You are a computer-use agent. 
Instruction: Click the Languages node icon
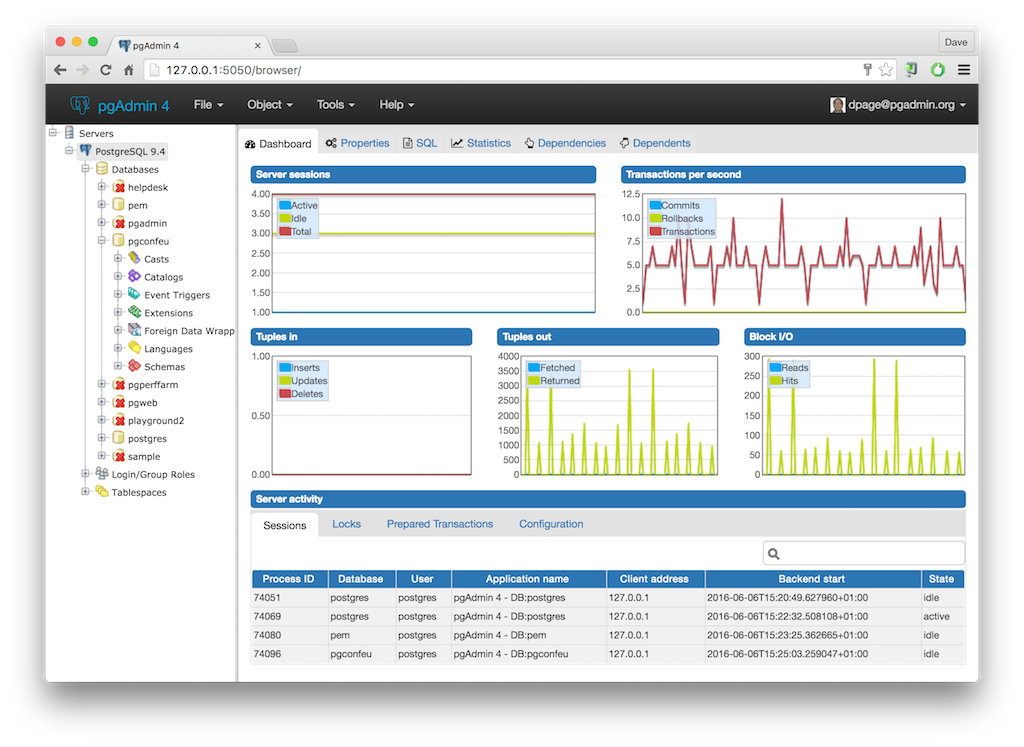pos(135,348)
